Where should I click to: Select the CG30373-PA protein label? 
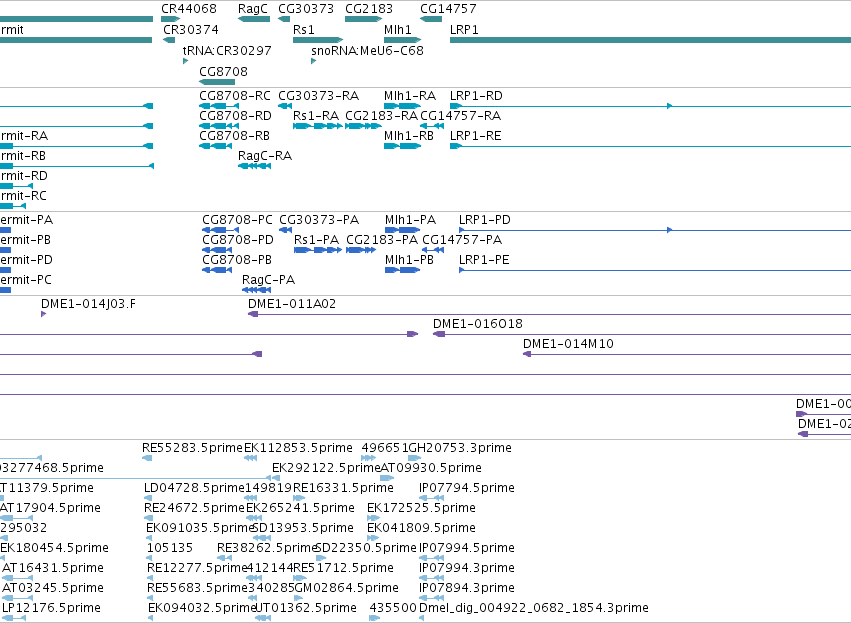(x=319, y=220)
